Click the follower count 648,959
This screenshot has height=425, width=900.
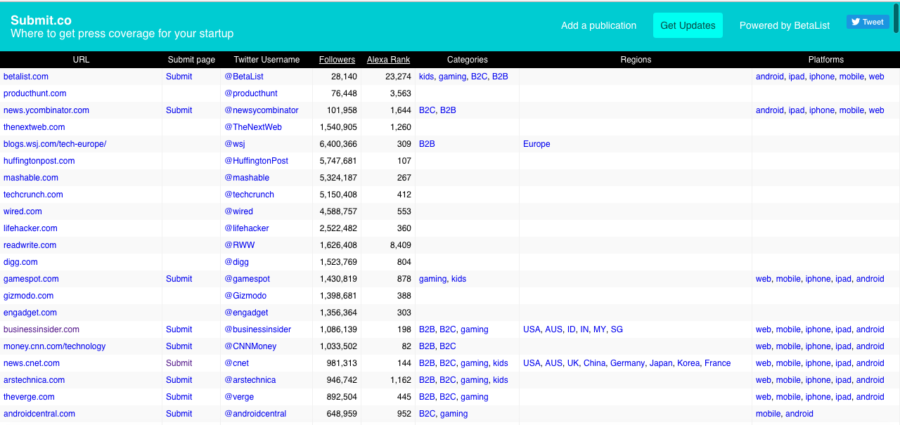[x=341, y=414]
